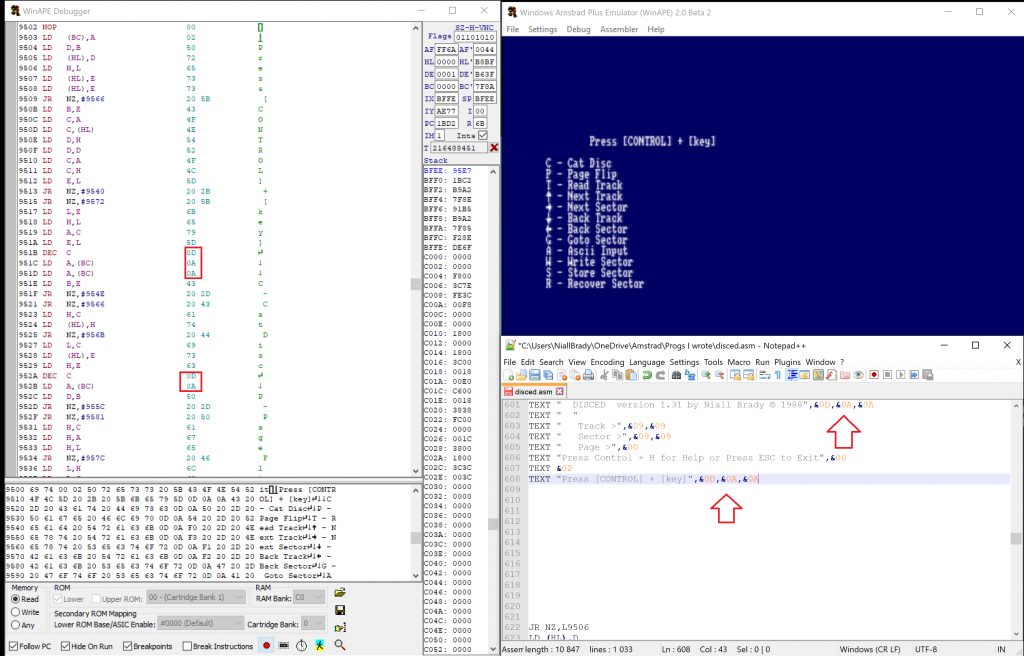Click Find and Replace icon in Notepad++
Screen dimensions: 1024x656
point(690,375)
